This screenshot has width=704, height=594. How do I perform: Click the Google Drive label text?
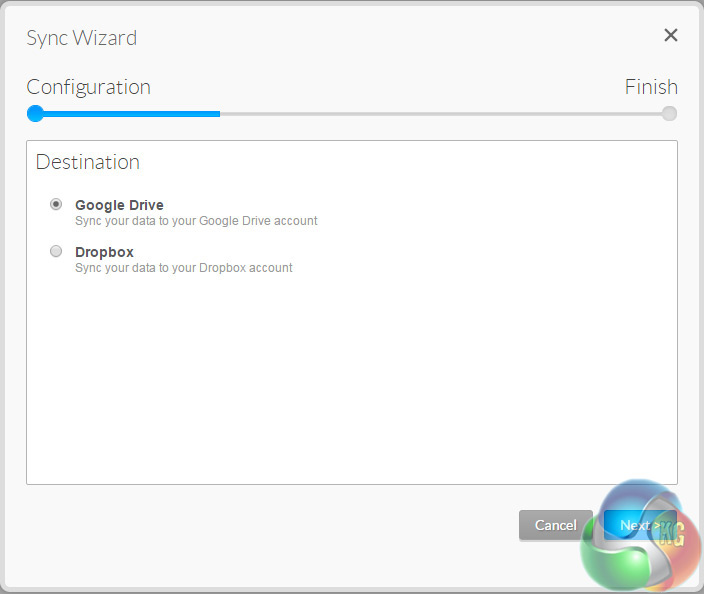coord(119,205)
